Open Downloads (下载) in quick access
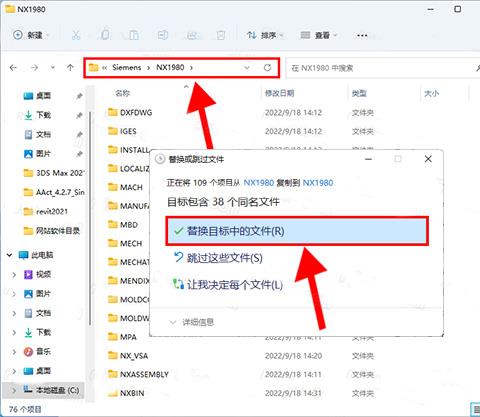The image size is (480, 417). [37, 115]
